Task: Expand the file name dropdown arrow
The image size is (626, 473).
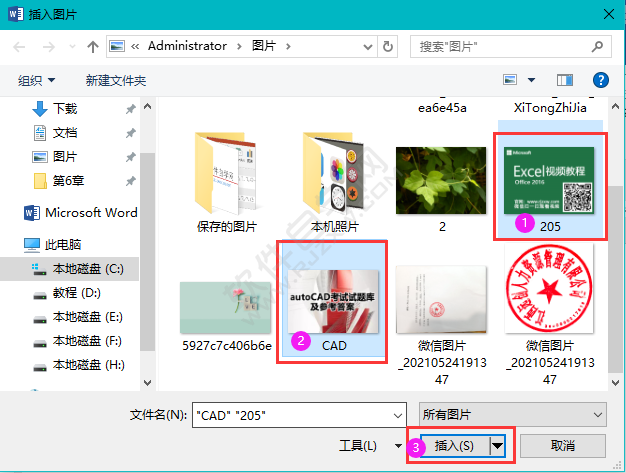Action: [398, 416]
